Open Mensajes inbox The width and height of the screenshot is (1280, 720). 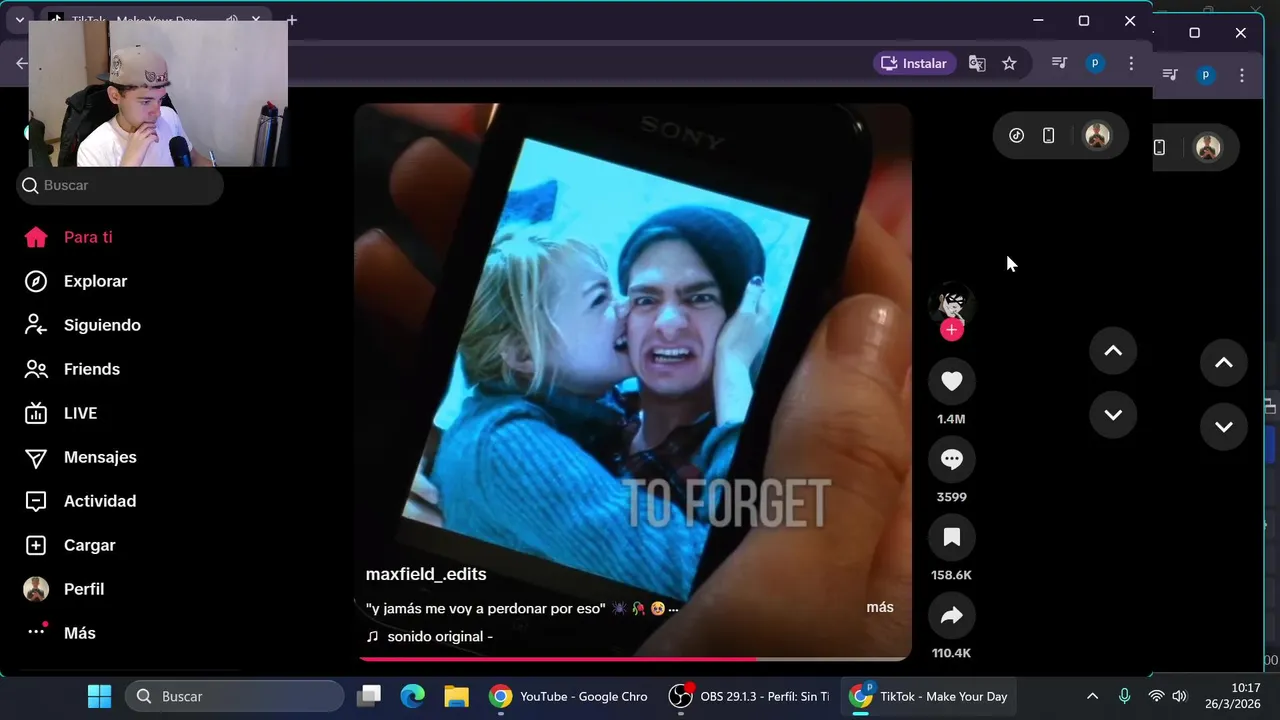coord(79,457)
